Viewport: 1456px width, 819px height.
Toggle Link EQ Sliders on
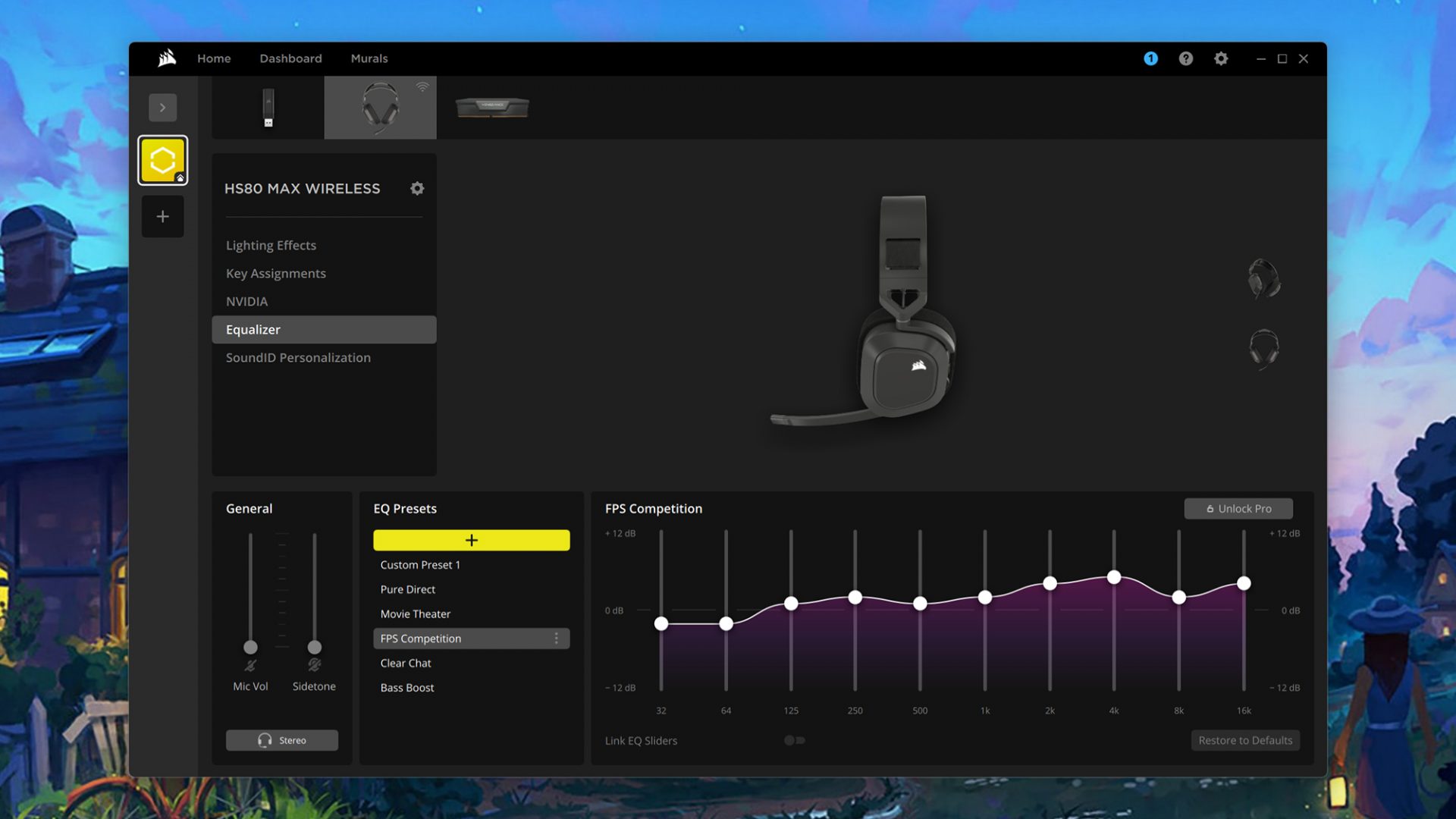click(792, 740)
